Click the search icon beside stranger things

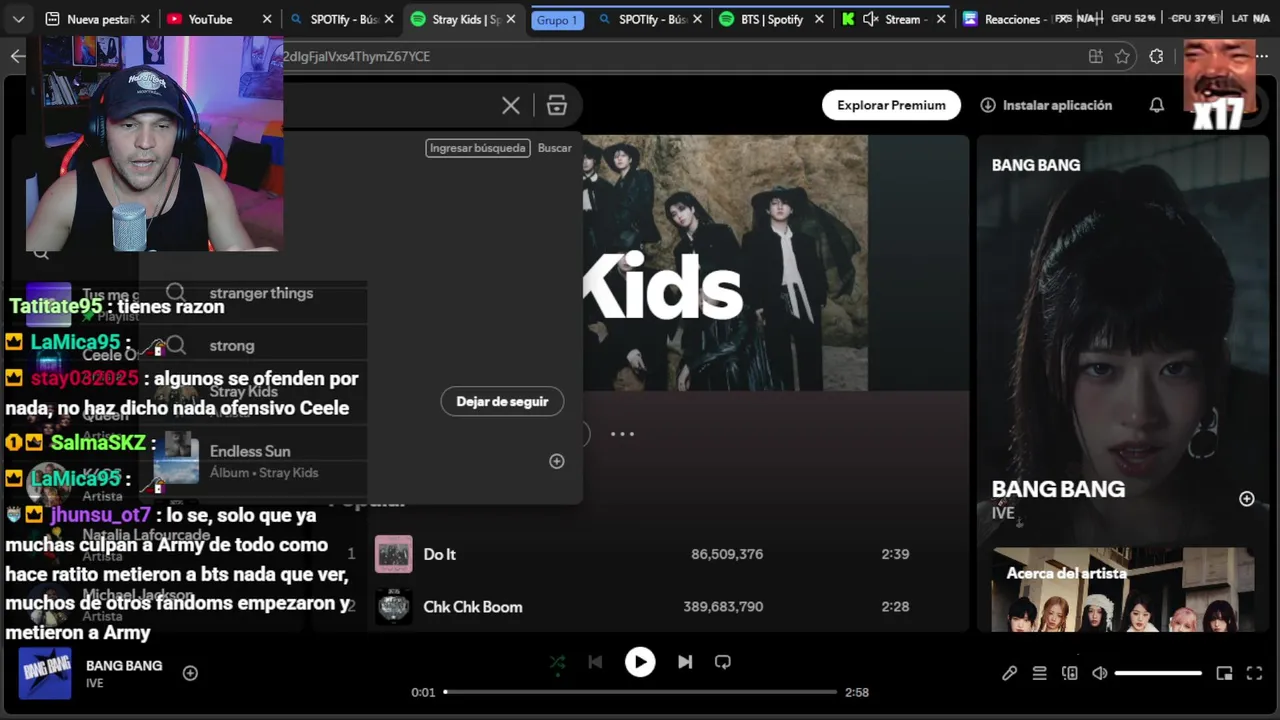pos(176,293)
